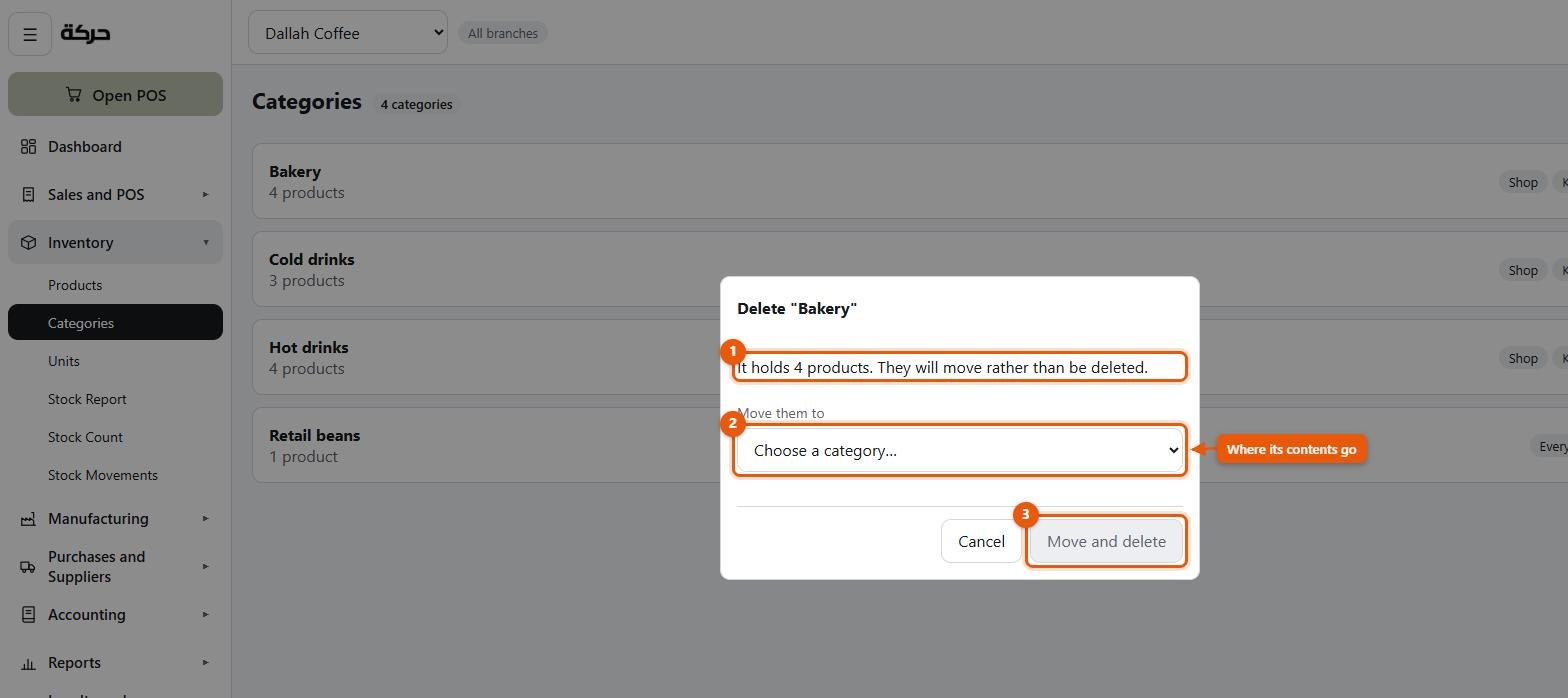Open the Choose a category dropdown
Image resolution: width=1568 pixels, height=698 pixels.
pos(960,451)
